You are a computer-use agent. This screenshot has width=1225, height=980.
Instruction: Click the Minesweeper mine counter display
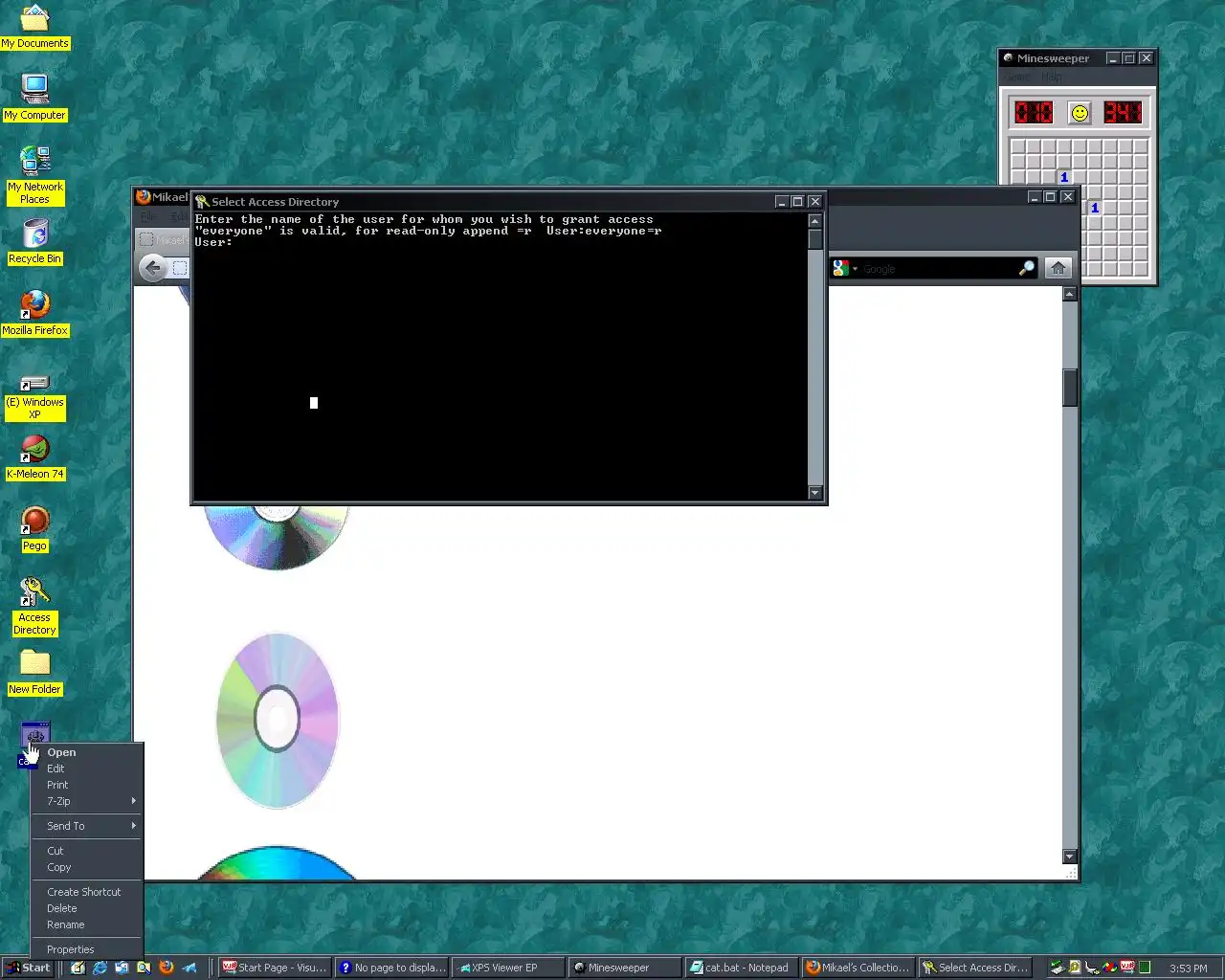point(1034,113)
